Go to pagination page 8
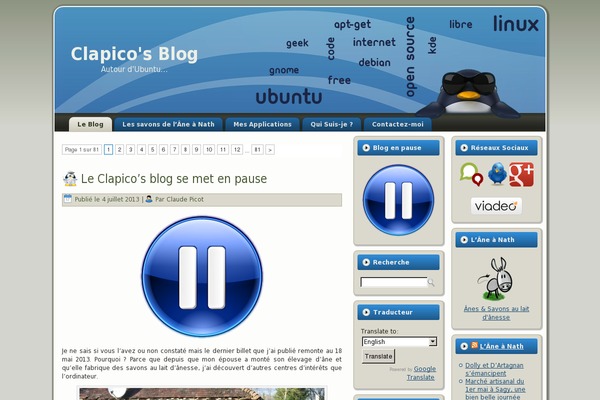Image resolution: width=600 pixels, height=400 pixels. pos(185,150)
